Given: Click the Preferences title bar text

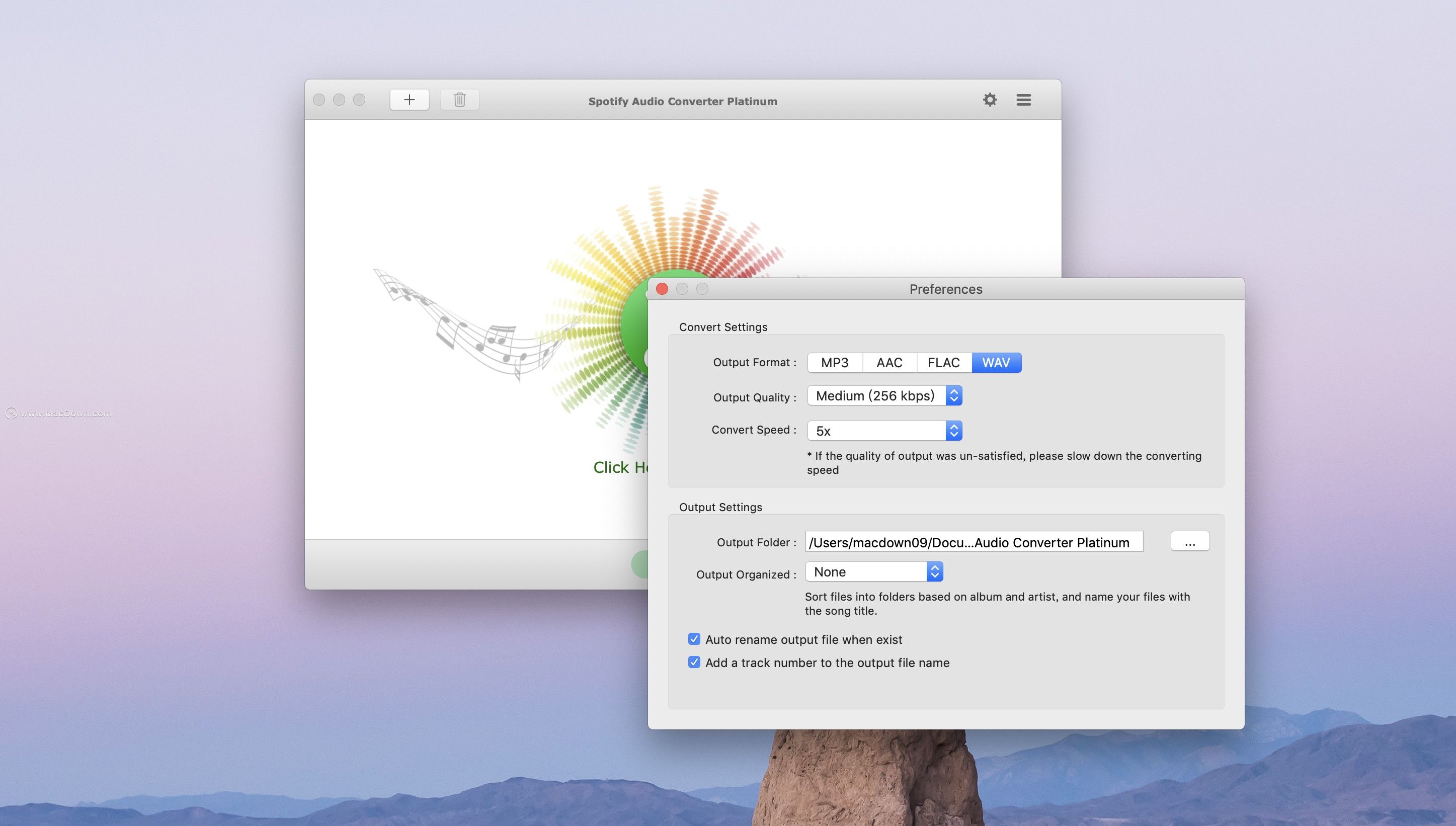Looking at the screenshot, I should (x=945, y=289).
